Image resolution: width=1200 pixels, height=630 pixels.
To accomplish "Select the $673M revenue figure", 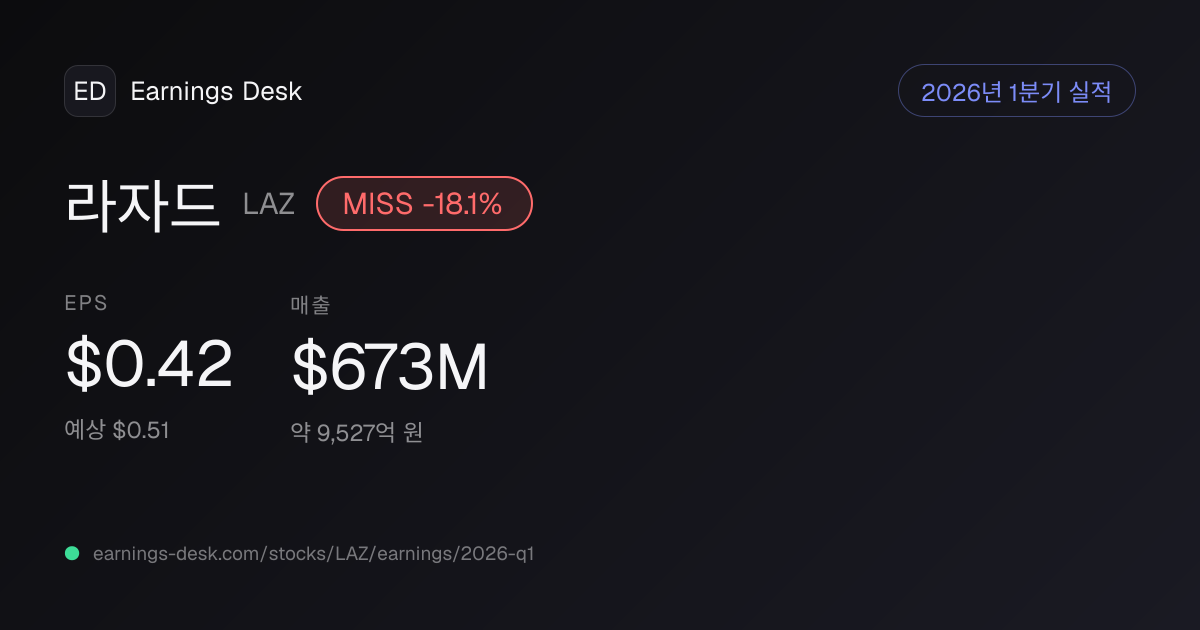I will coord(389,367).
